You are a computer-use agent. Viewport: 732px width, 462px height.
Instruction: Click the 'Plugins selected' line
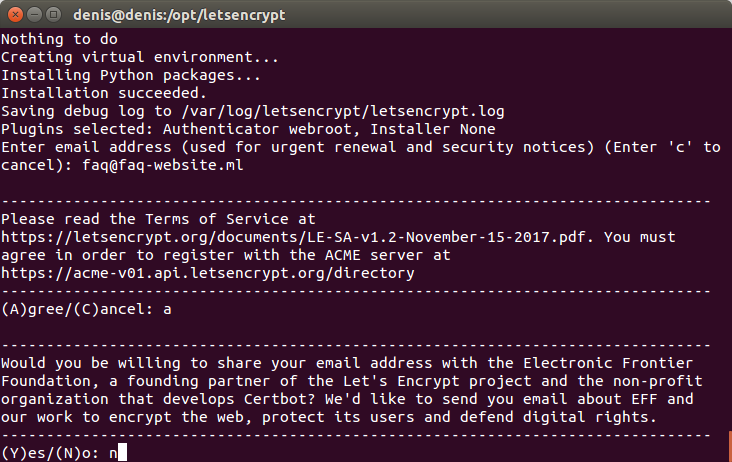click(248, 129)
